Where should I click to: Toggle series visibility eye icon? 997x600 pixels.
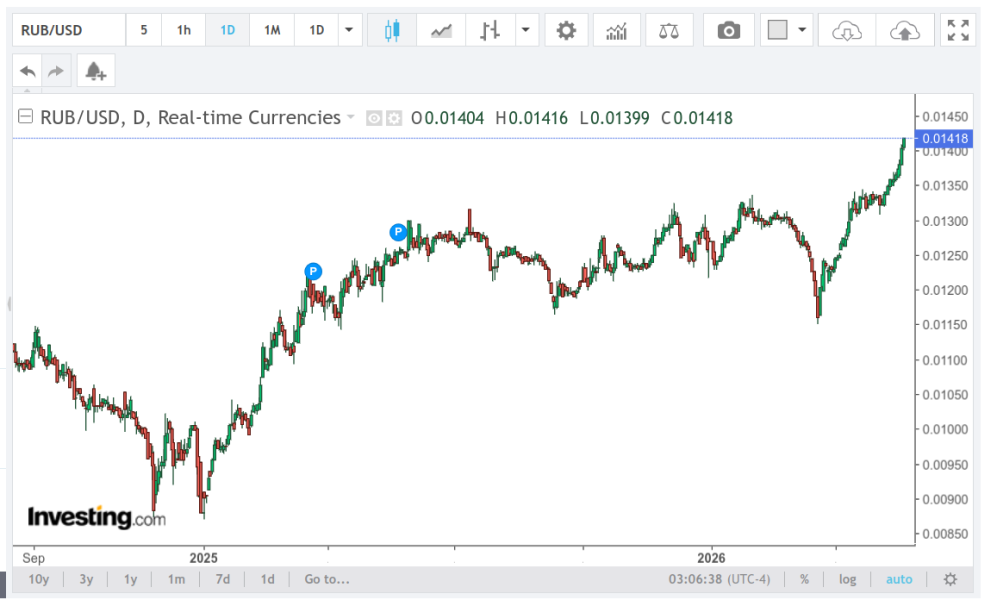[x=374, y=118]
